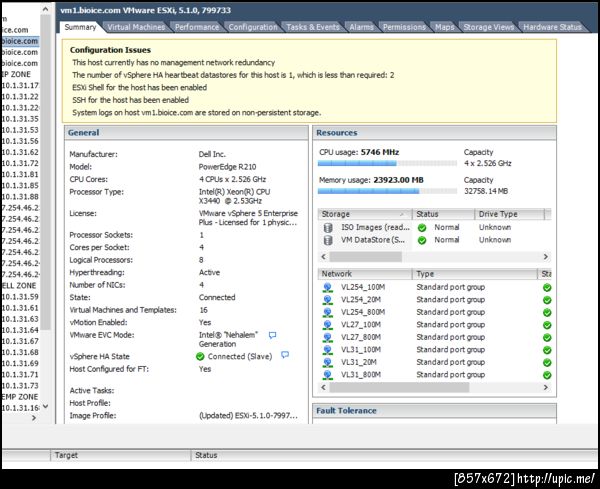Click the info bubble beside Connected (Slave)

(285, 355)
